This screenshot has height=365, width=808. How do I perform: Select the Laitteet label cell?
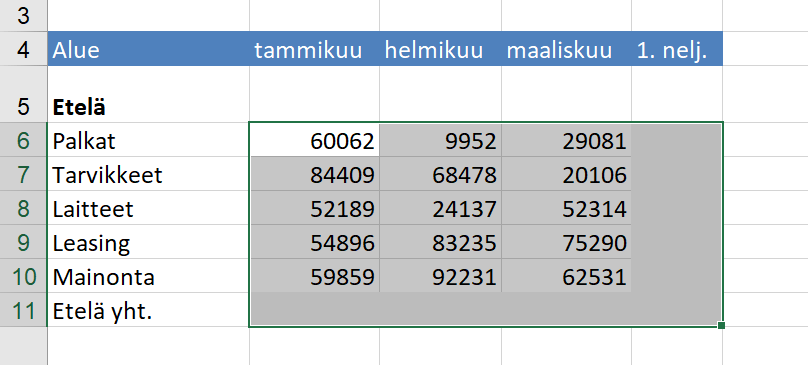[148, 208]
